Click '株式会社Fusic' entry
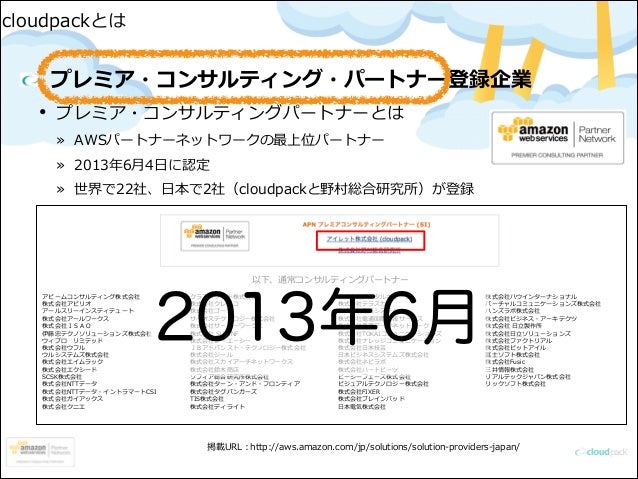Screen dimensions: 638x479 (505, 361)
